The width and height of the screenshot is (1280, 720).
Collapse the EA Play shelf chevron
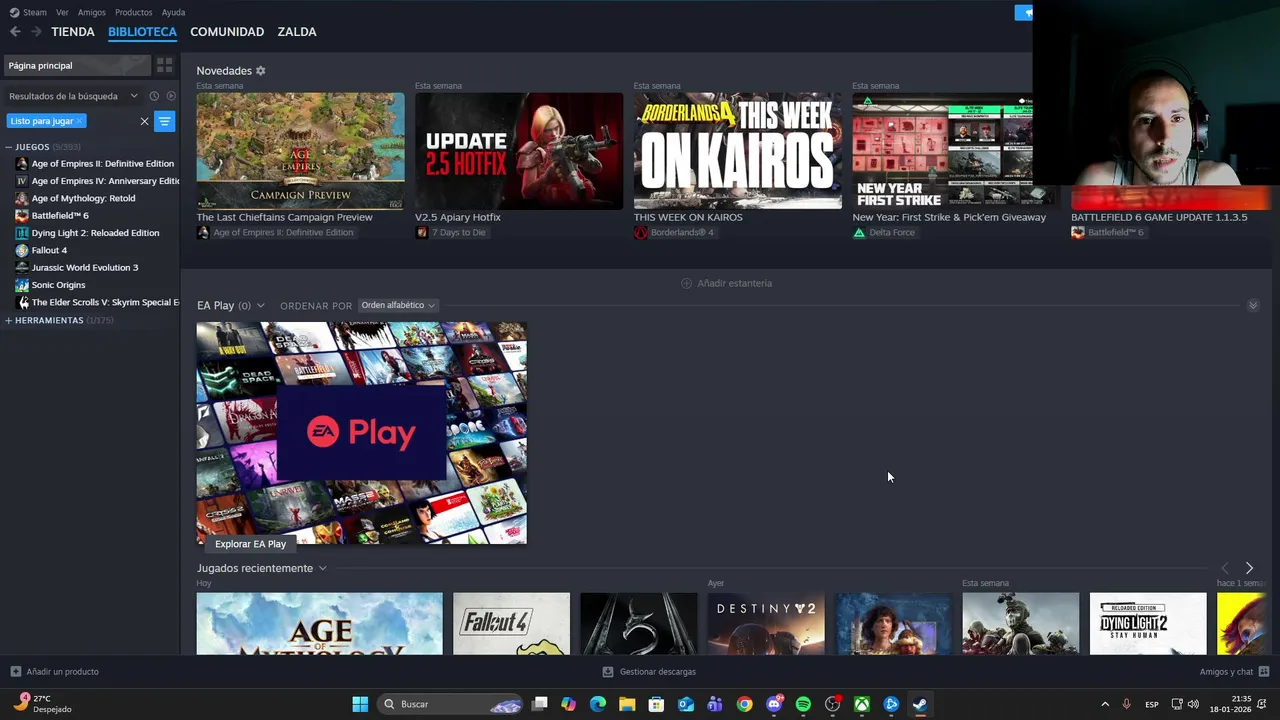click(1253, 305)
